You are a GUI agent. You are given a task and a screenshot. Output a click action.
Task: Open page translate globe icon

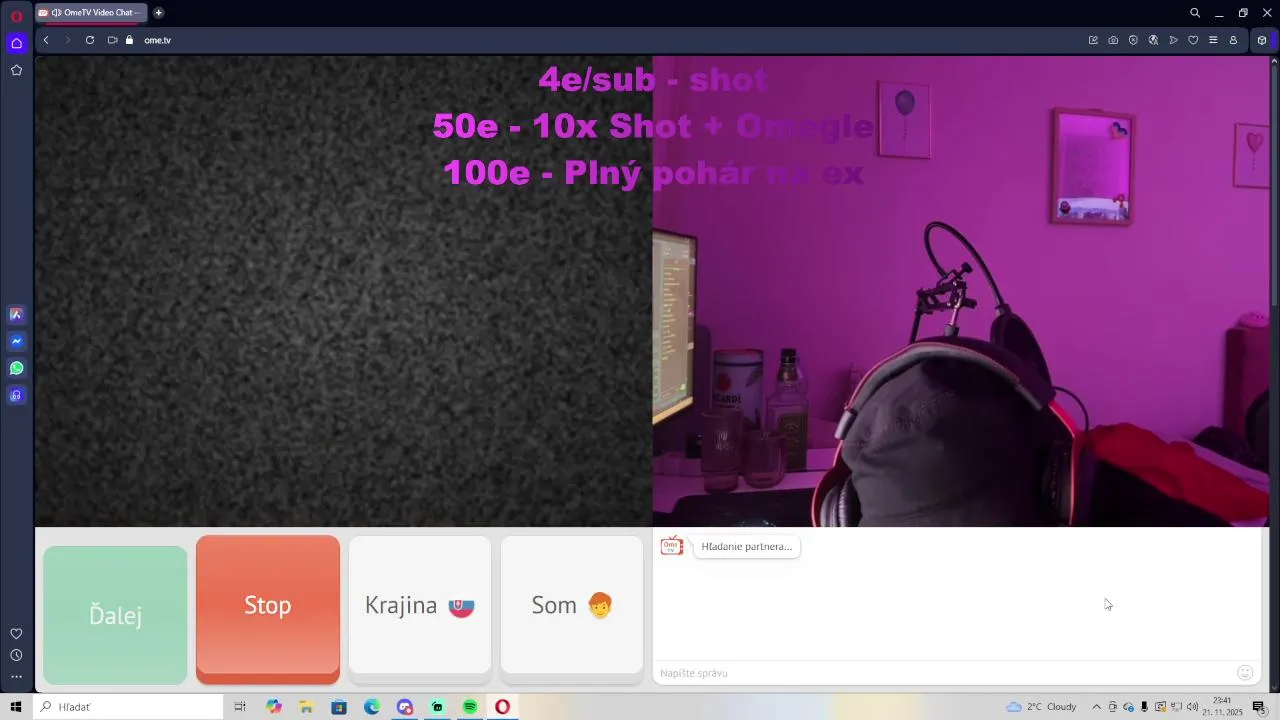[1153, 40]
